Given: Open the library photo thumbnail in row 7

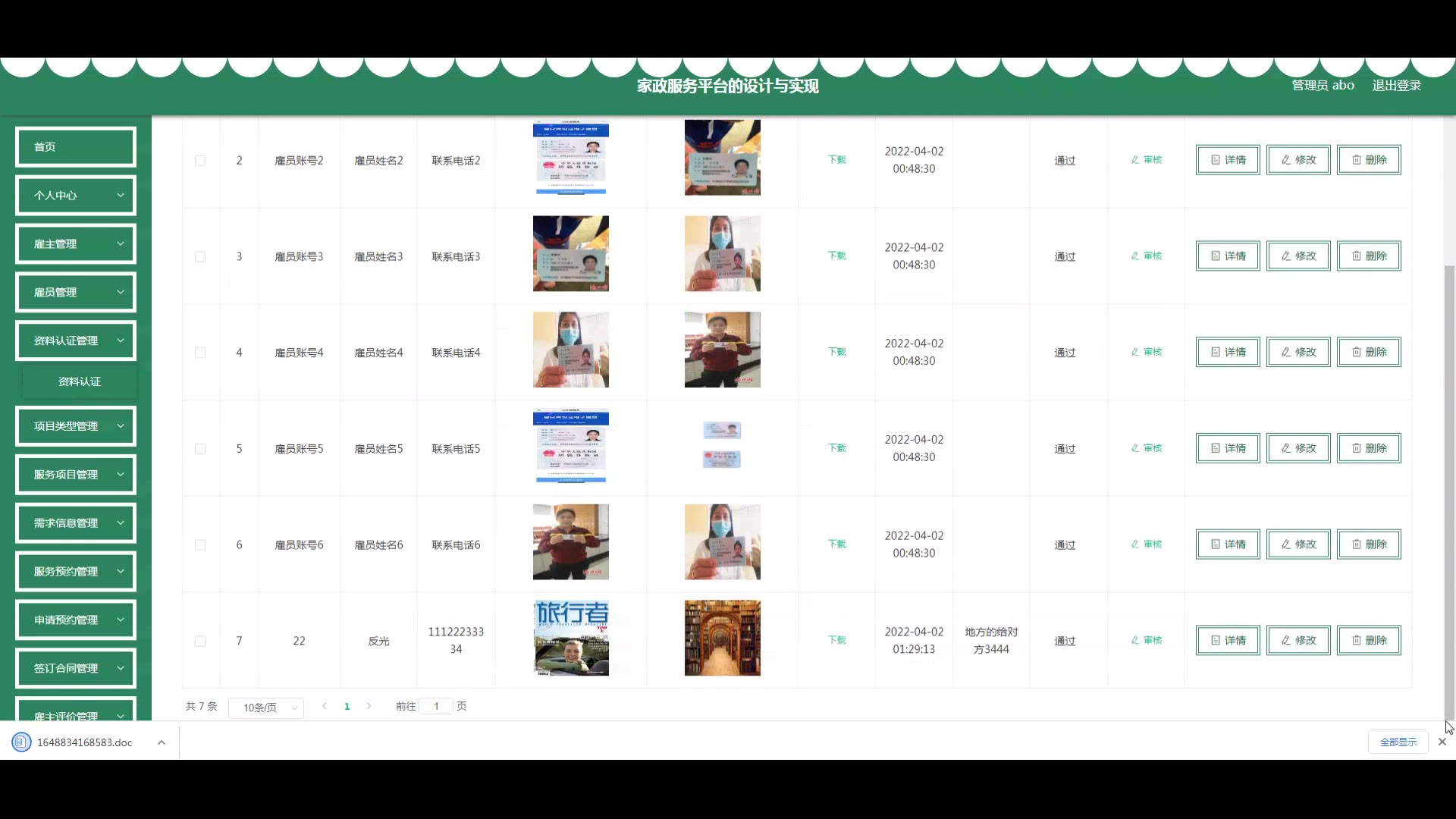Looking at the screenshot, I should coord(723,639).
